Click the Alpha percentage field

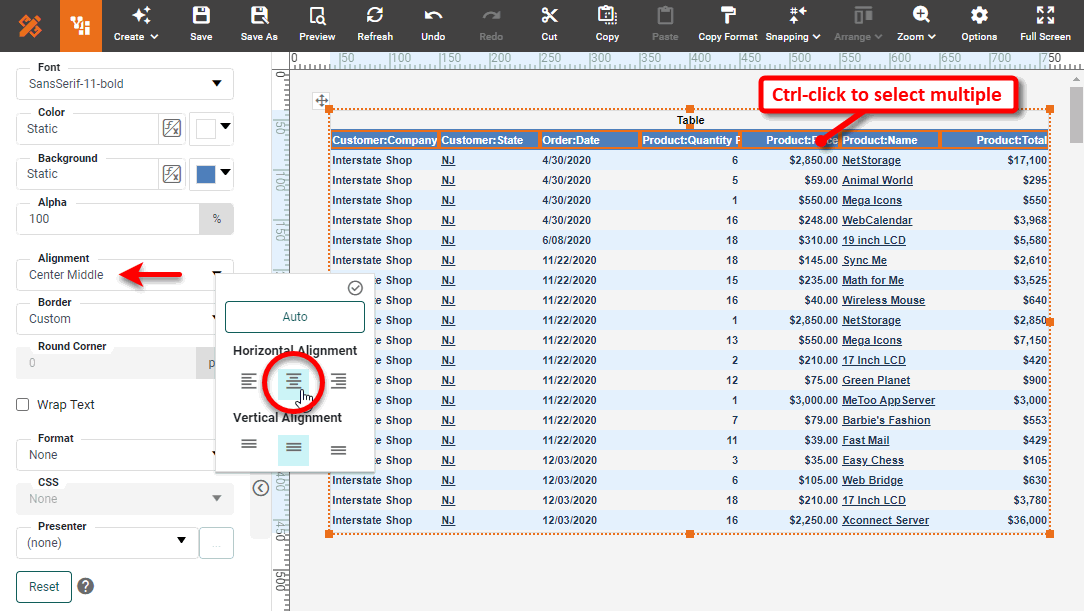pos(110,218)
